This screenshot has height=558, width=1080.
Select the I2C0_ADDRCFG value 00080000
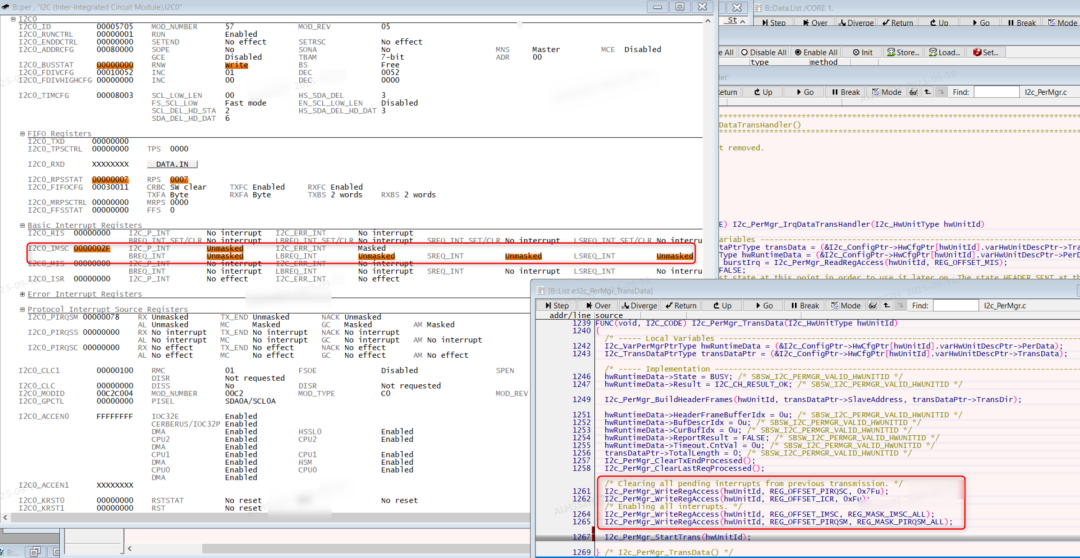114,50
